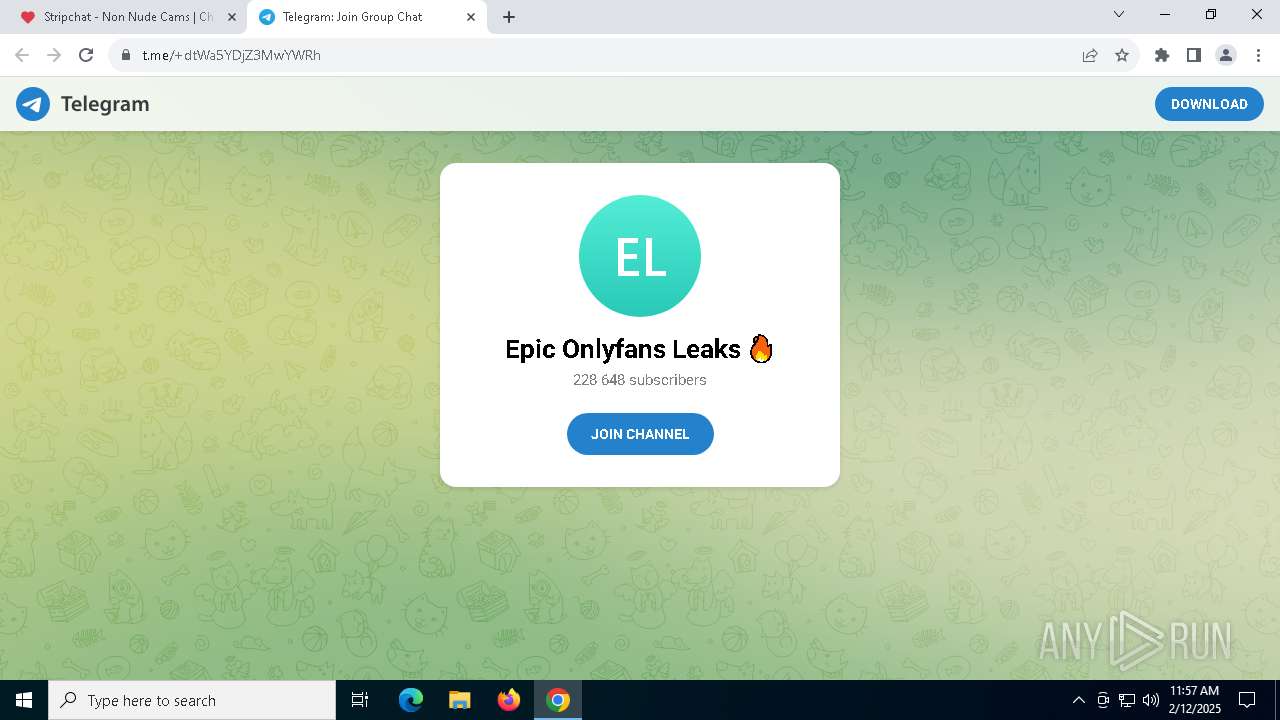
Task: Open the tab search dropdown
Action: click(1119, 15)
